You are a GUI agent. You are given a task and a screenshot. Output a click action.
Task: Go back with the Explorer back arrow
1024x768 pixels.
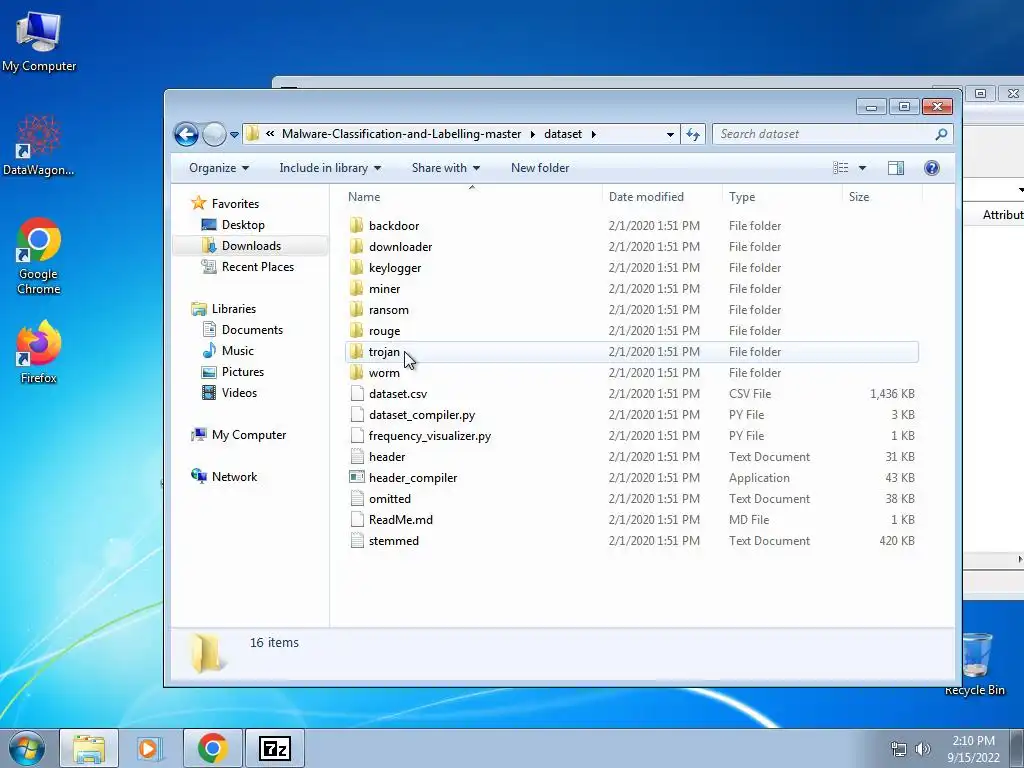click(186, 135)
